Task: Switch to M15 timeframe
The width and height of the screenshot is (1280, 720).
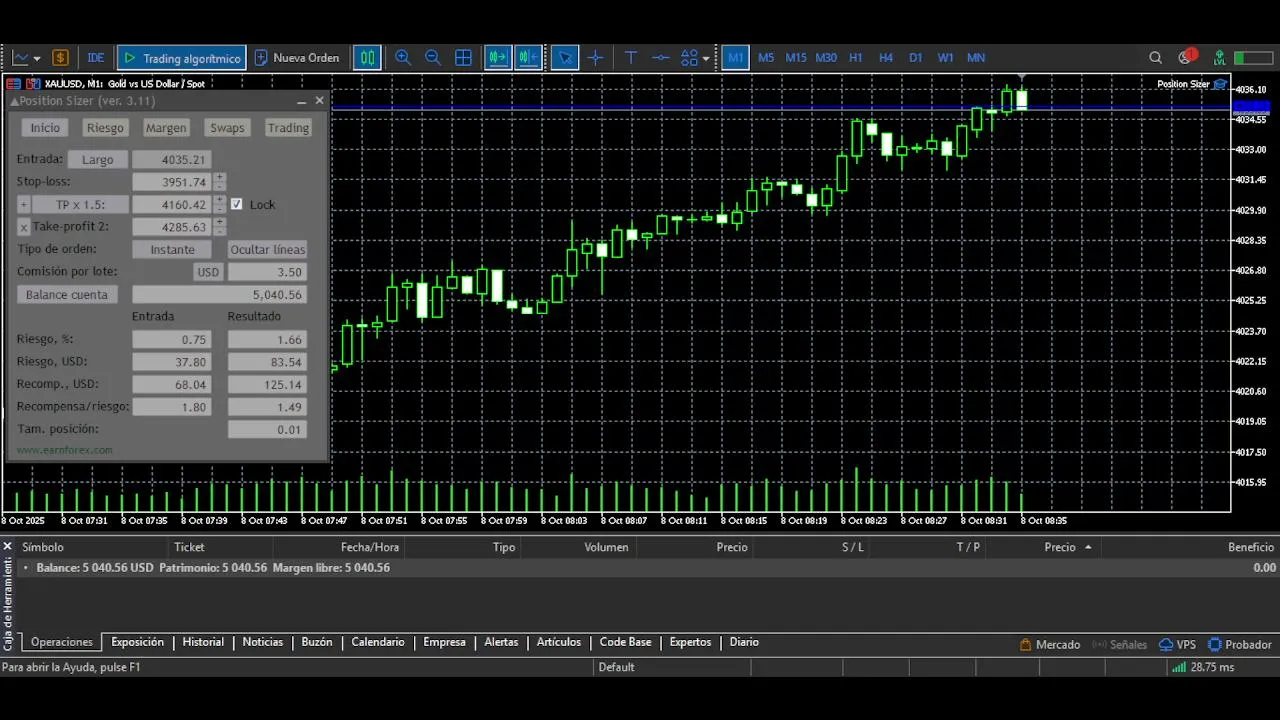Action: pyautogui.click(x=796, y=58)
